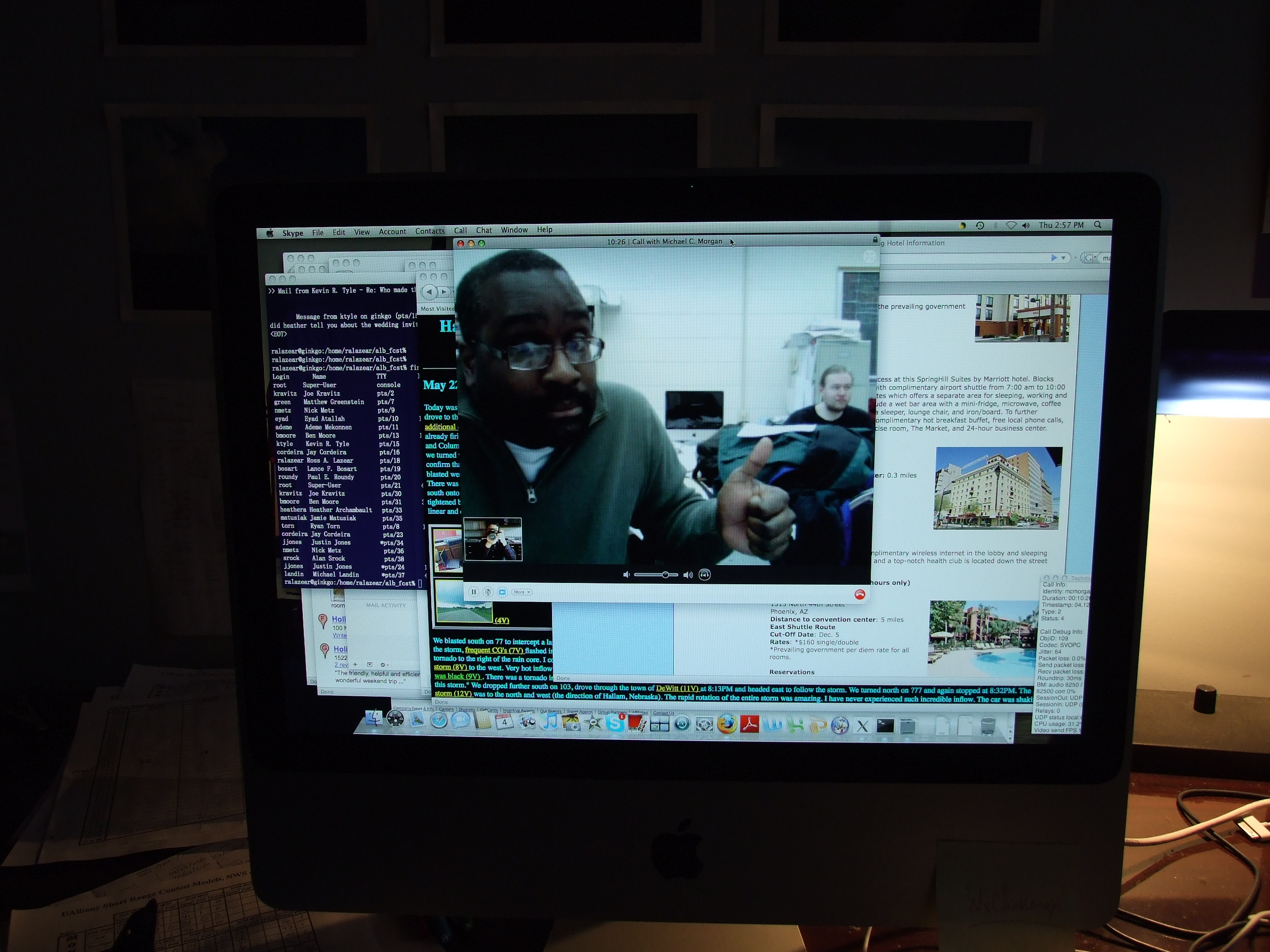This screenshot has width=1270, height=952.
Task: Click the Careers link in browser footer
Action: pyautogui.click(x=446, y=709)
